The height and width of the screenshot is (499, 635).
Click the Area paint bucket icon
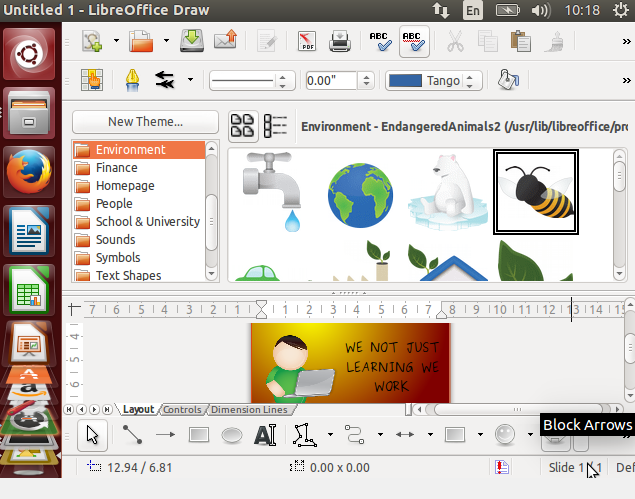[508, 80]
